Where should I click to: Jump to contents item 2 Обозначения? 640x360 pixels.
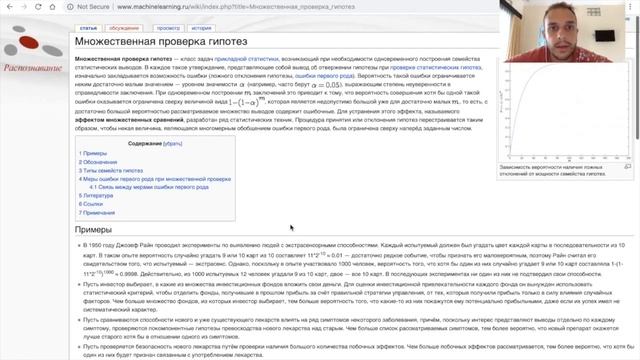click(x=98, y=162)
